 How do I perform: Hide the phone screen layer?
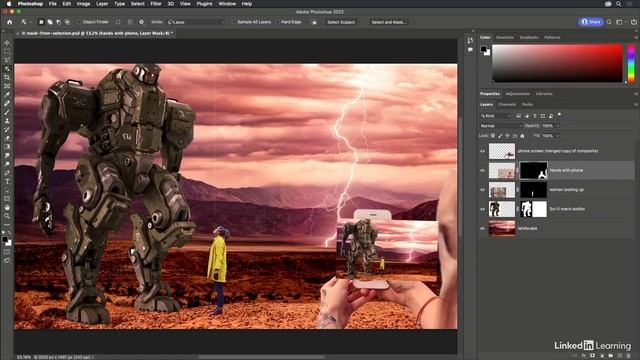[482, 151]
